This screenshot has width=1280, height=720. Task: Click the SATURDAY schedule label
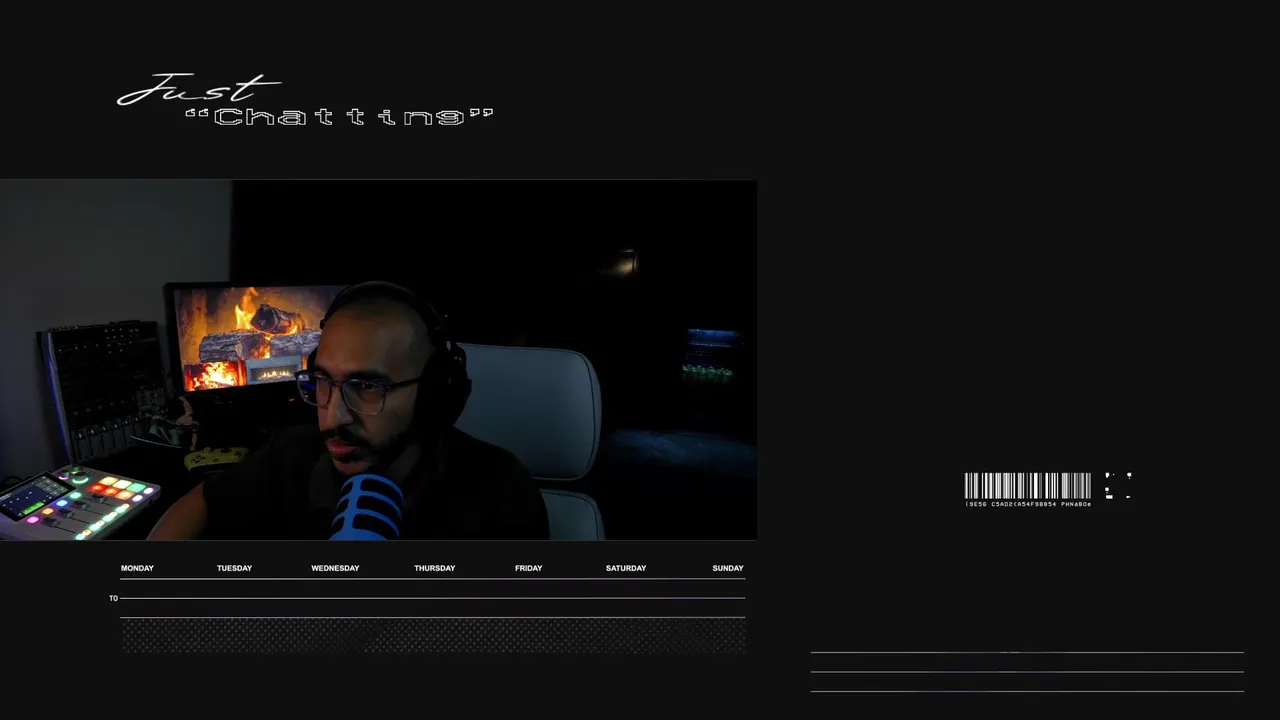point(626,568)
